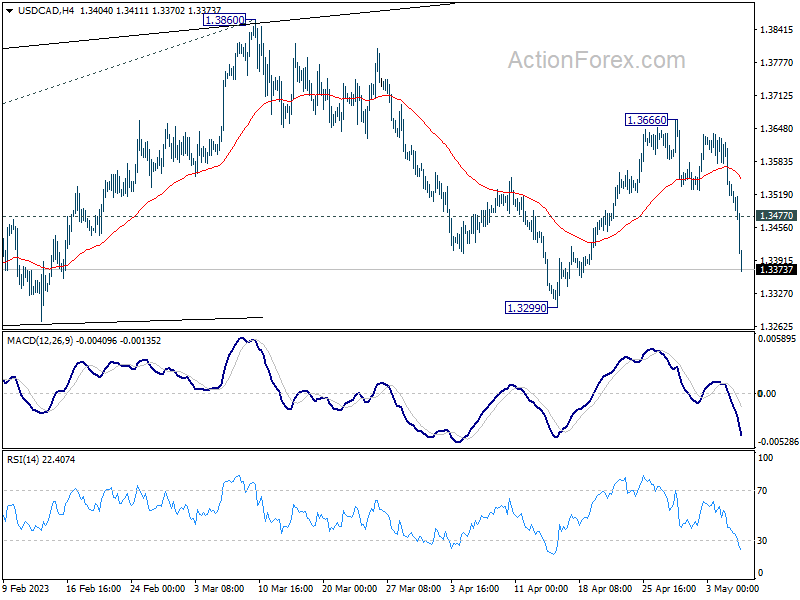The height and width of the screenshot is (600, 800).
Task: Click the 3 May 00:00 time label
Action: 732,588
